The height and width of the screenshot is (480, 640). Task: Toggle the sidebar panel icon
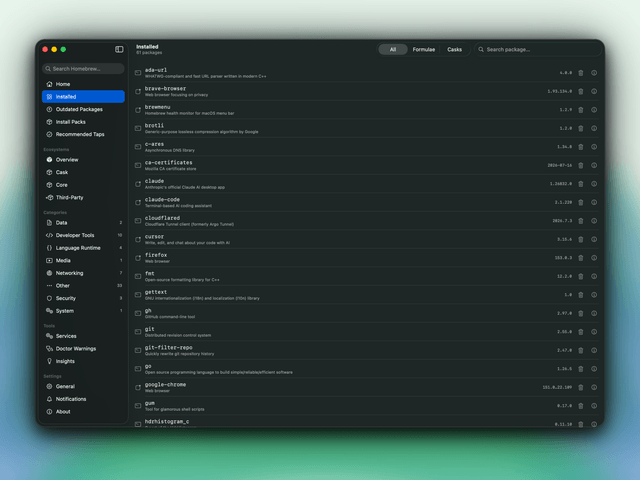[119, 49]
